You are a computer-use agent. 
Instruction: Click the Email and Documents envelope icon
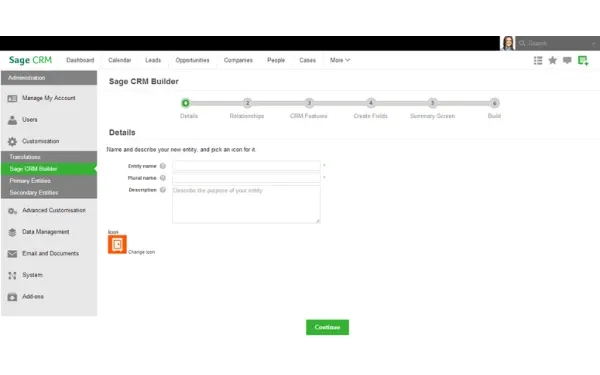pos(12,254)
